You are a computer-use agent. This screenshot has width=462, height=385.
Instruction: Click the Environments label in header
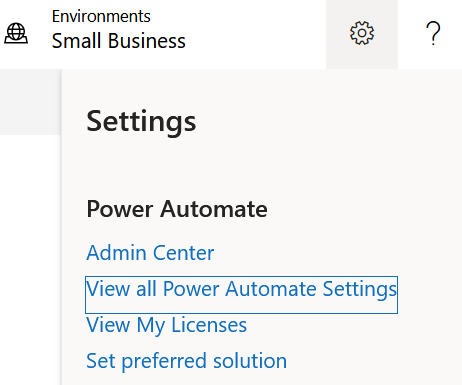pyautogui.click(x=101, y=16)
